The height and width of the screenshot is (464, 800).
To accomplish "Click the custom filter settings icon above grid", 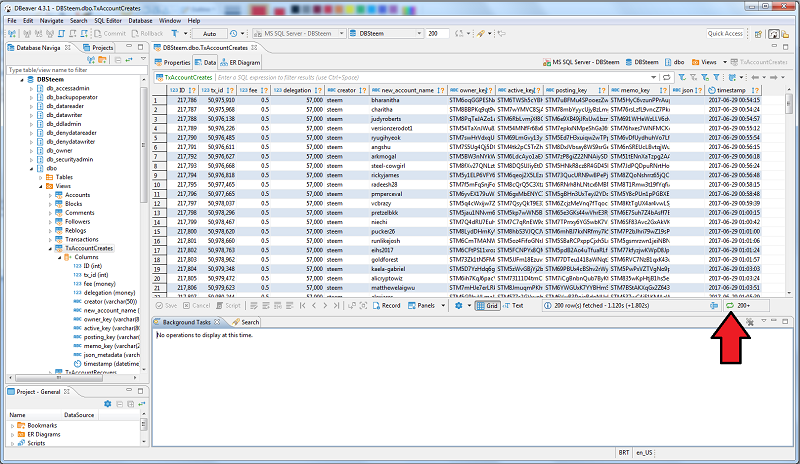I will pyautogui.click(x=733, y=78).
